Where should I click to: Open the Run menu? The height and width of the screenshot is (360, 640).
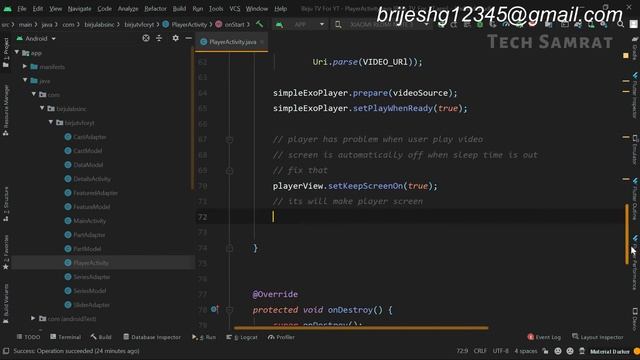pos(198,9)
